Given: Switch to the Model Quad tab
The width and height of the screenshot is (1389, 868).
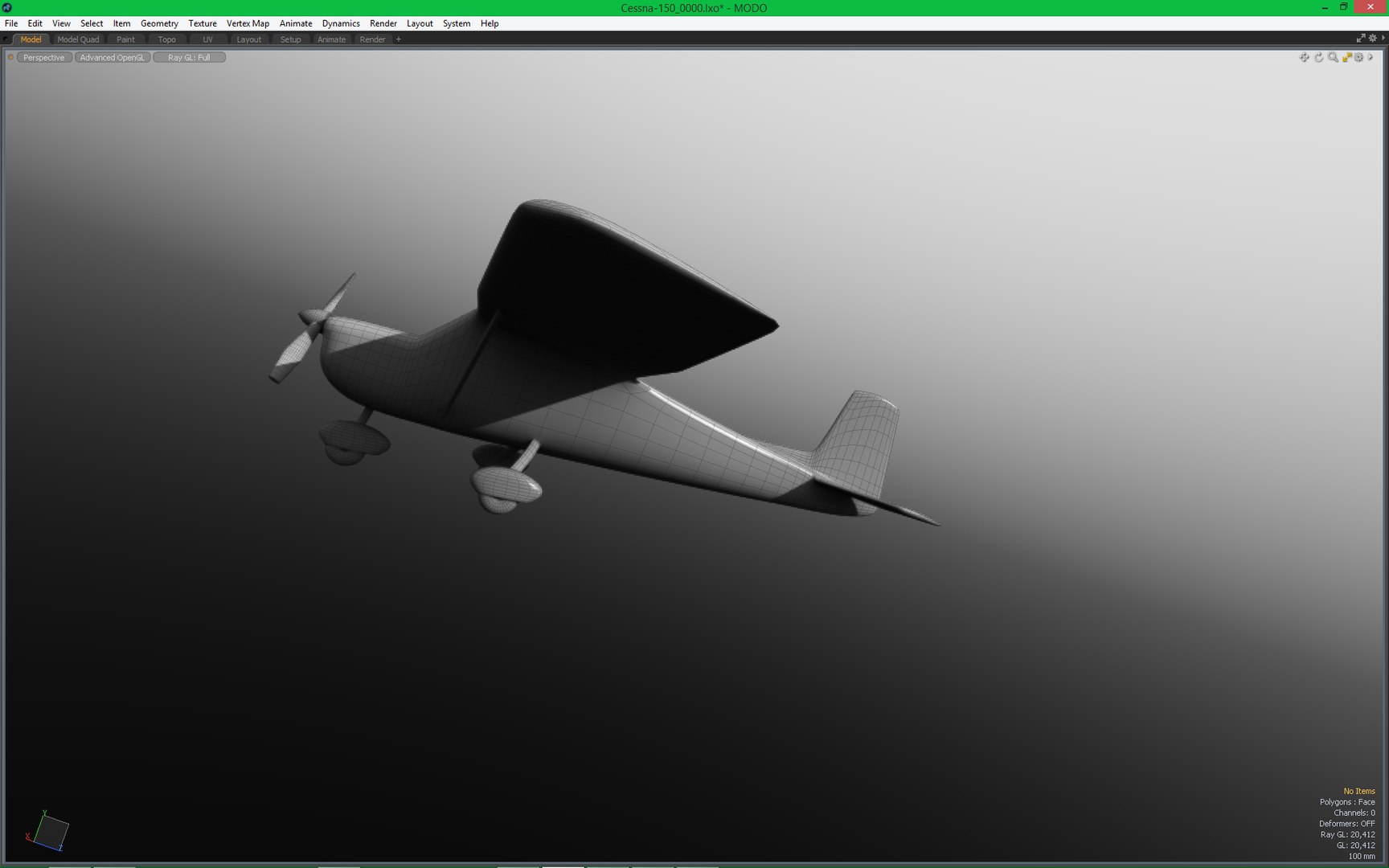Looking at the screenshot, I should tap(78, 39).
